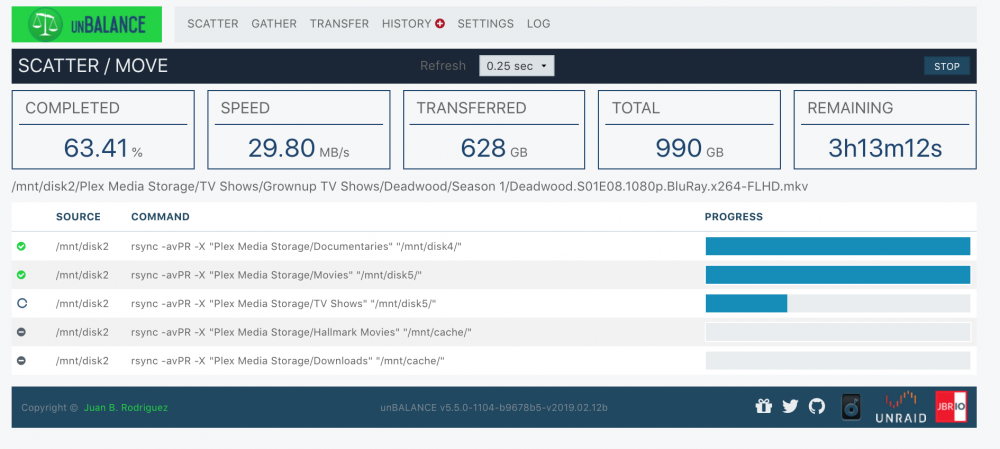Open the Twitter icon in footer
Screen dimensions: 1000x449
[790, 406]
